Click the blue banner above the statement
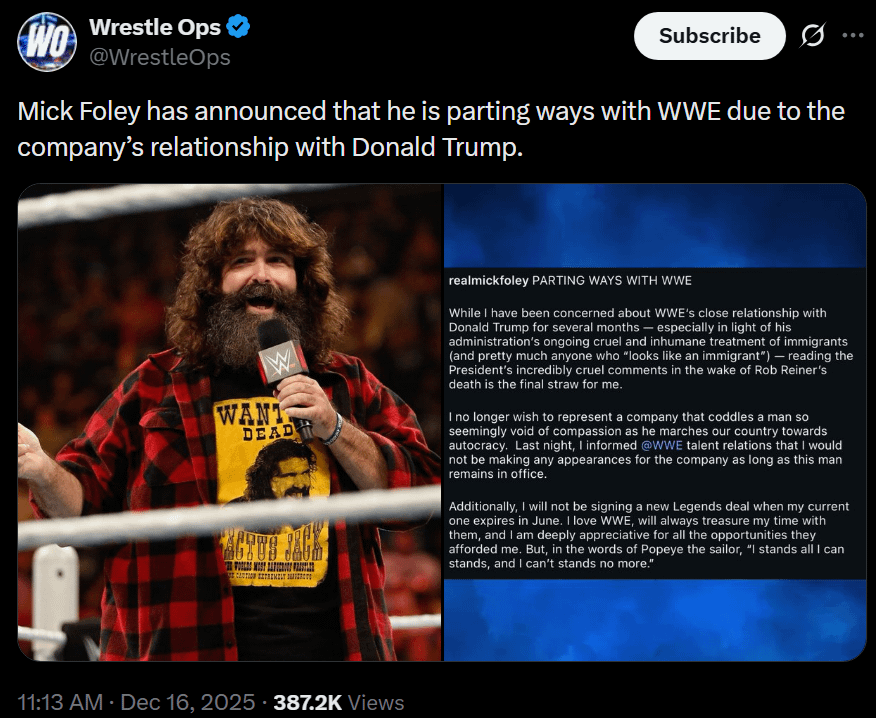Image resolution: width=876 pixels, height=718 pixels. [655, 226]
